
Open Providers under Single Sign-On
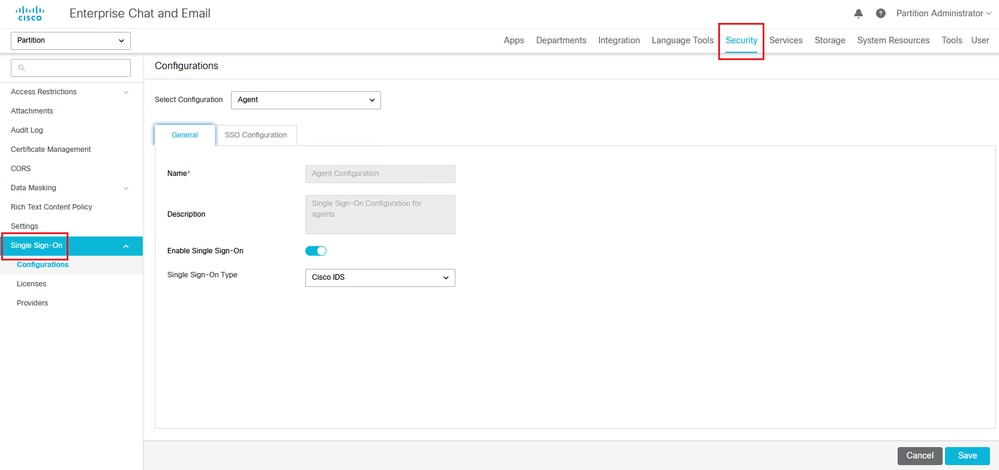coord(32,303)
